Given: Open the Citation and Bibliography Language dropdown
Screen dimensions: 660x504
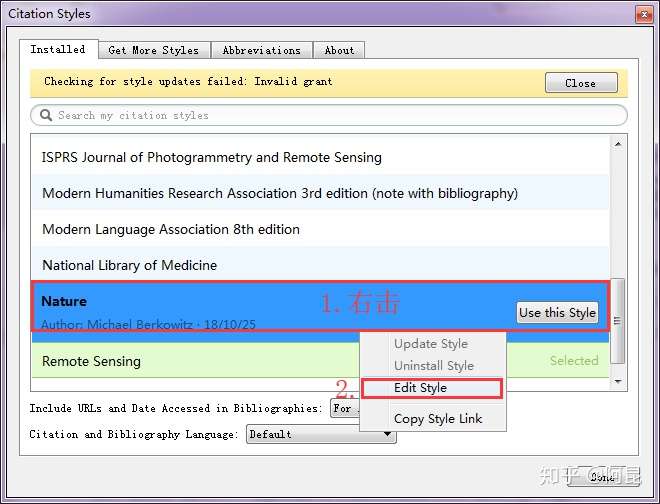Looking at the screenshot, I should [321, 434].
